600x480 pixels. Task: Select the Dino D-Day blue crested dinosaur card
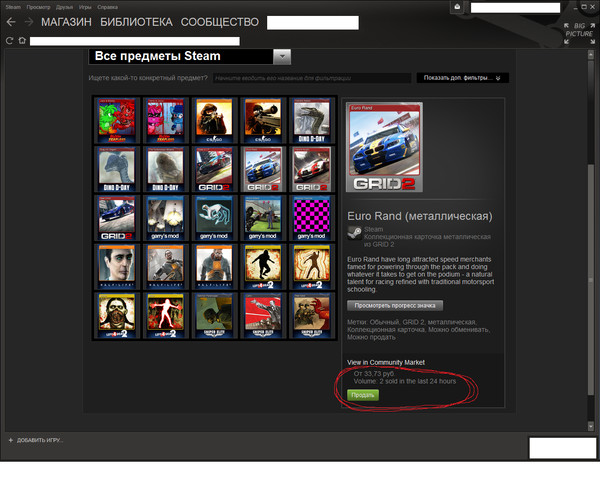(x=117, y=169)
